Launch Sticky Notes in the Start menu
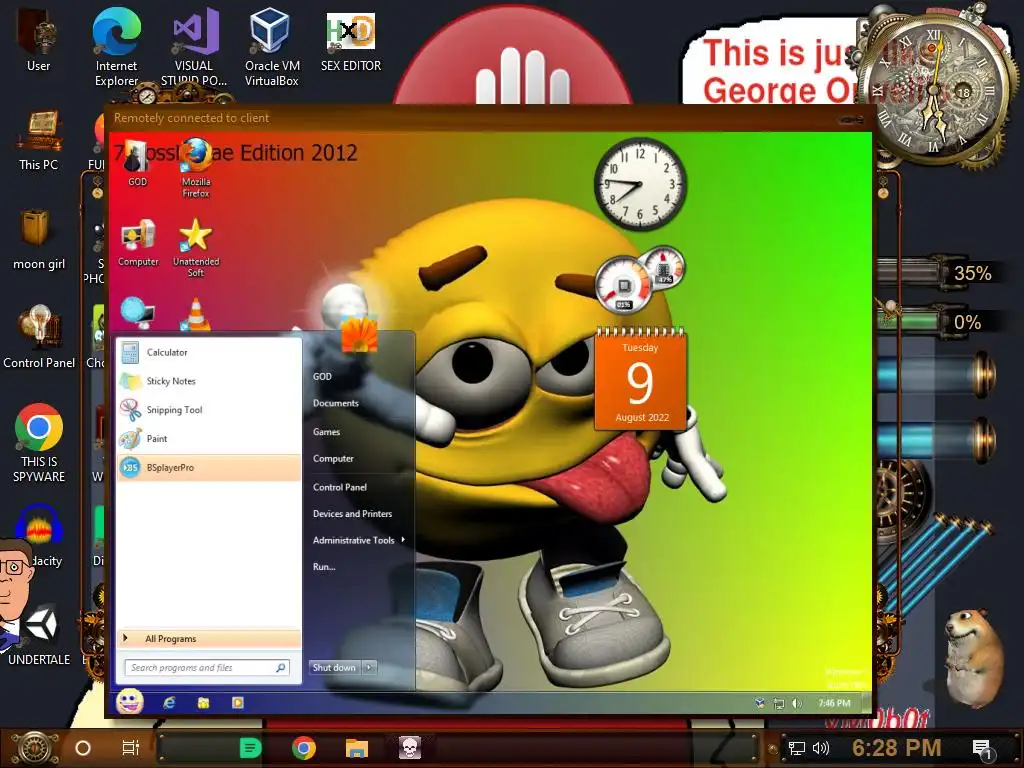The width and height of the screenshot is (1024, 768). click(x=208, y=381)
